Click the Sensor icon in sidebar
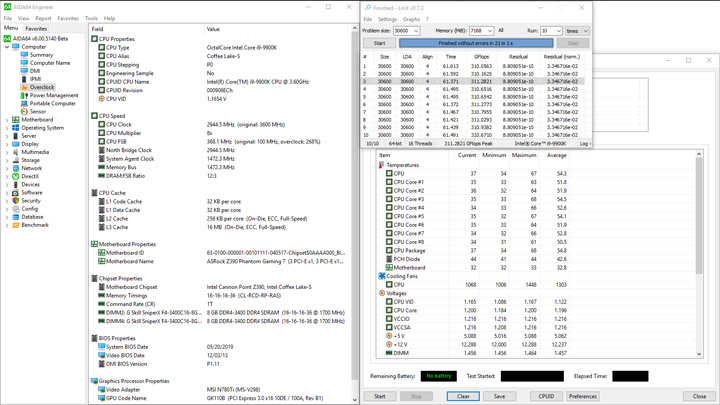Image resolution: width=720 pixels, height=405 pixels. 25,111
